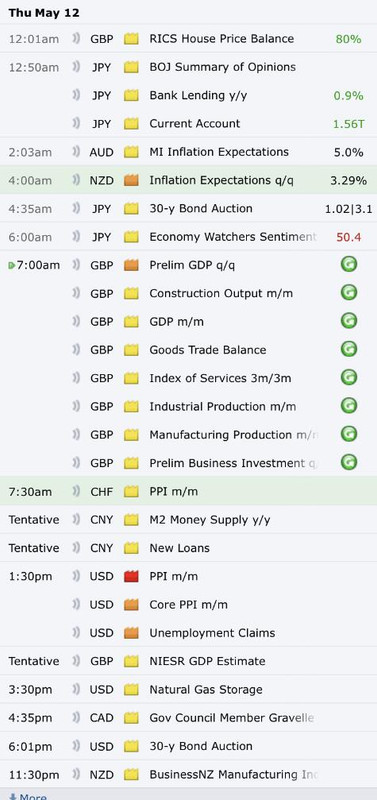Click the red impact folder for USD PPI m/m
This screenshot has height=800, width=377.
(x=131, y=577)
